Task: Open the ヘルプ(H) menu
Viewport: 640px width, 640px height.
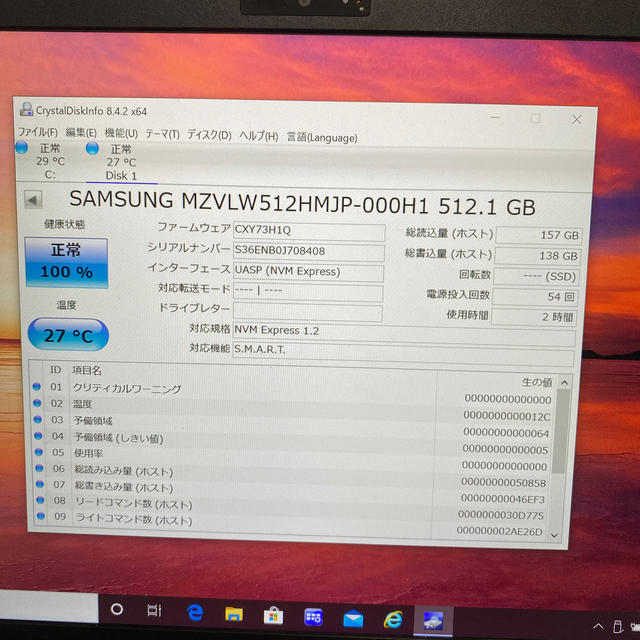Action: [259, 136]
